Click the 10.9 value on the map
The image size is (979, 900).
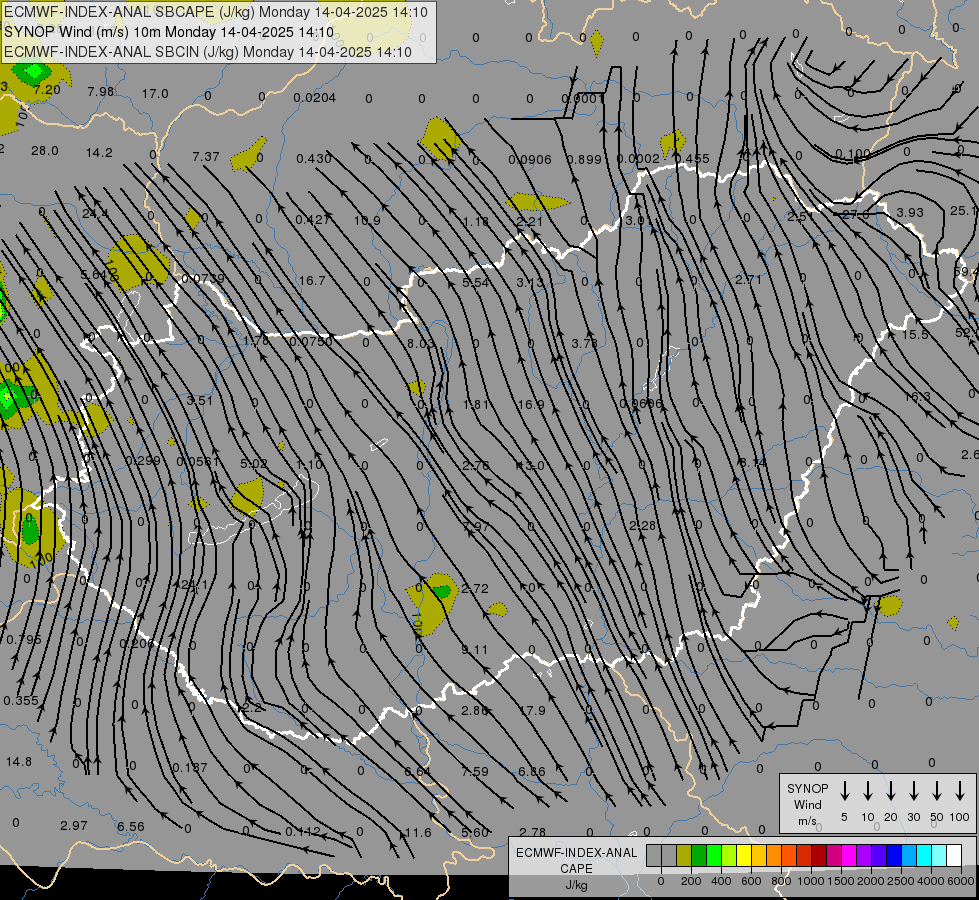pyautogui.click(x=367, y=220)
